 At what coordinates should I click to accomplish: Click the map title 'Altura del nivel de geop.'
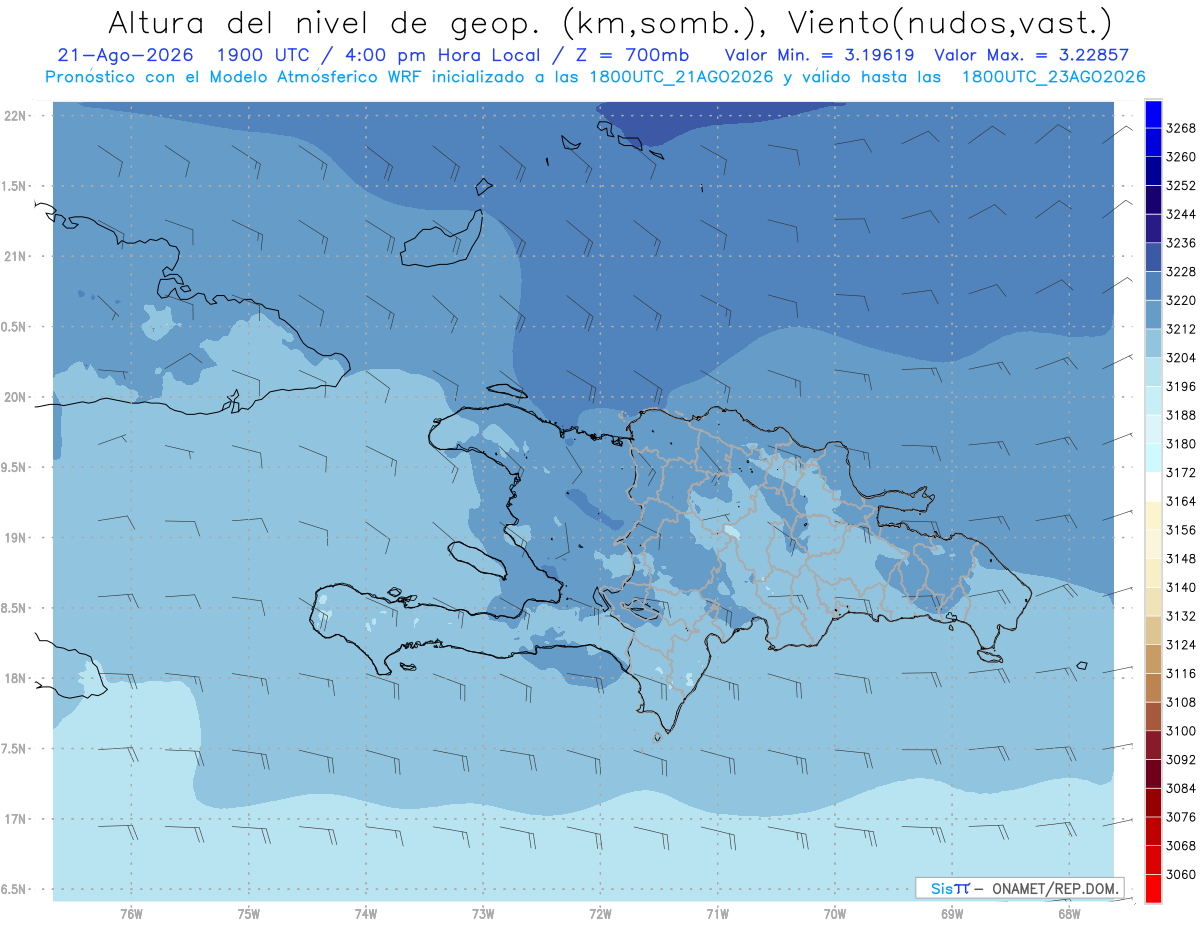pyautogui.click(x=325, y=22)
